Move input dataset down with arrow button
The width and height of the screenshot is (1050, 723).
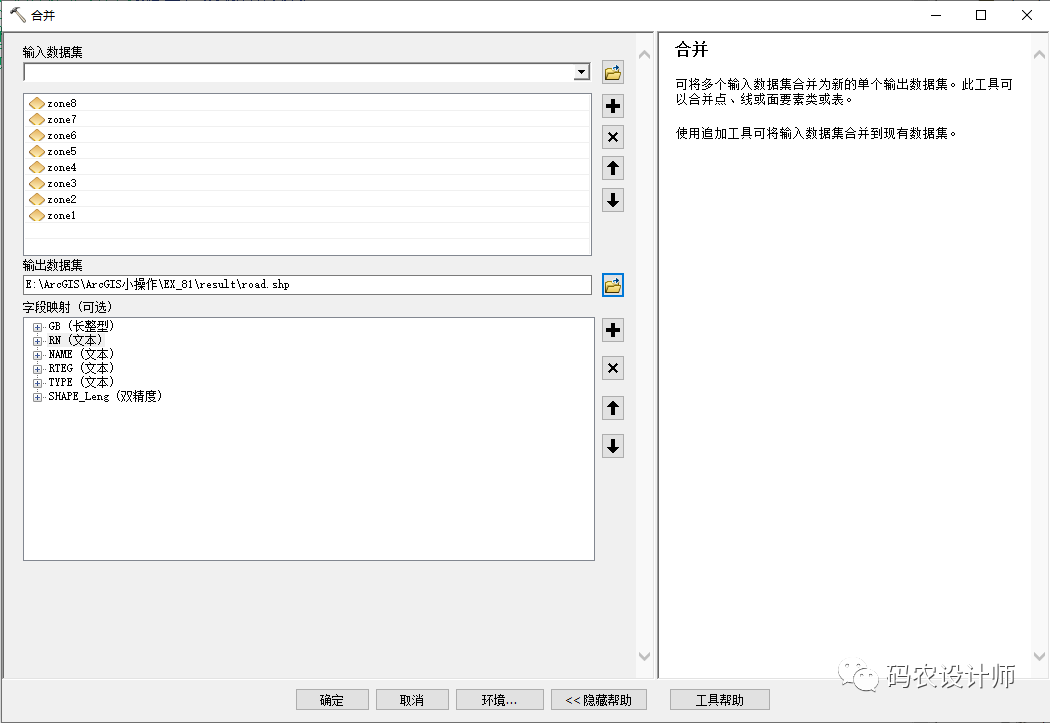pos(613,200)
